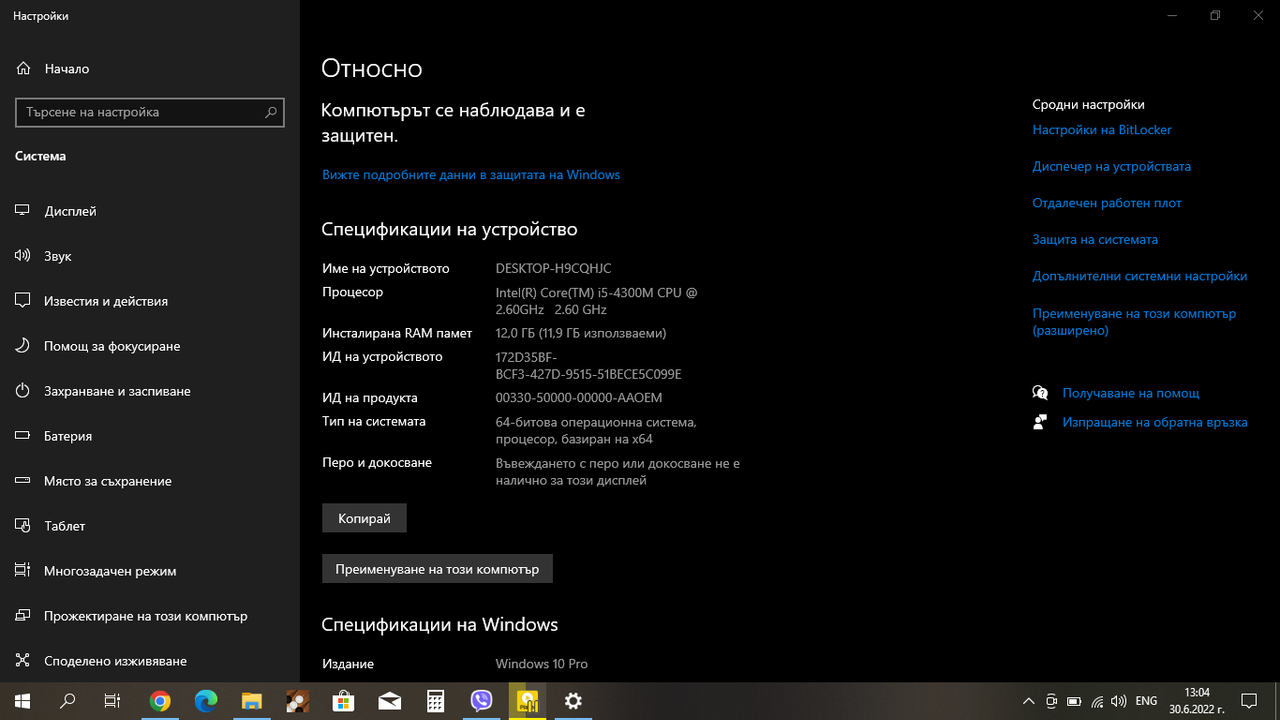Viewport: 1280px width, 720px height.
Task: Click the Intel Core i5-4300M processor value
Action: point(597,301)
